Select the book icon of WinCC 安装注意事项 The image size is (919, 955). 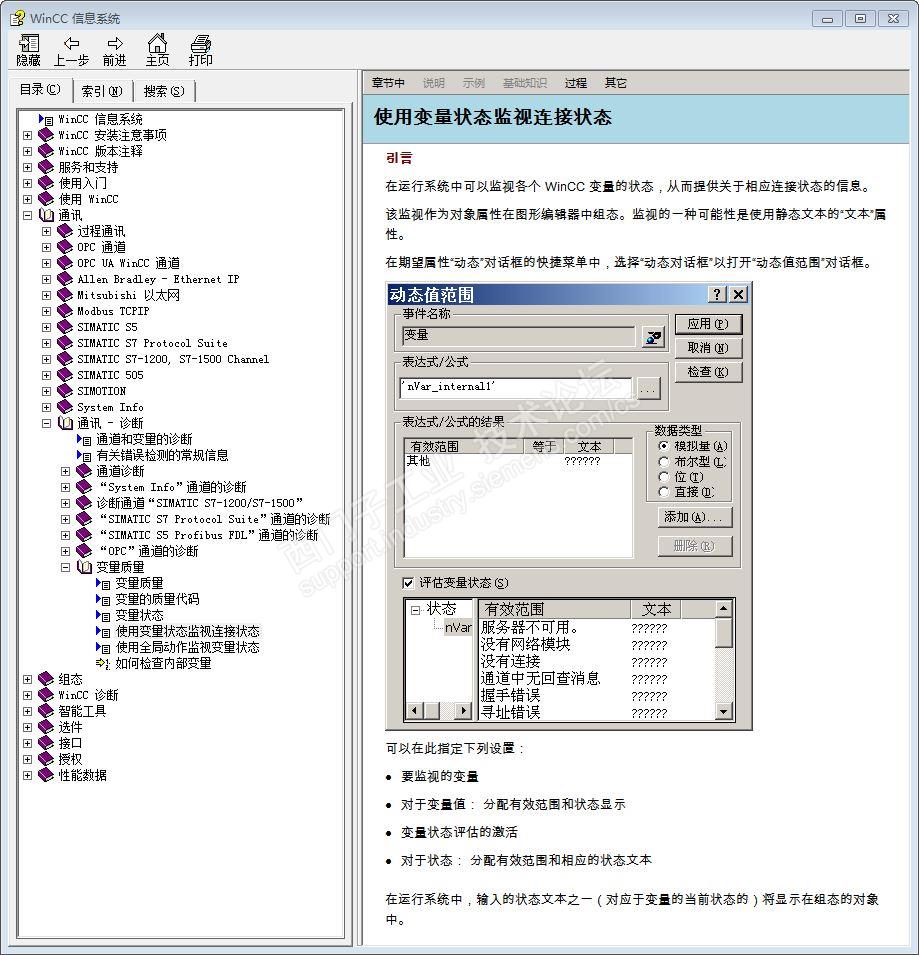46,135
